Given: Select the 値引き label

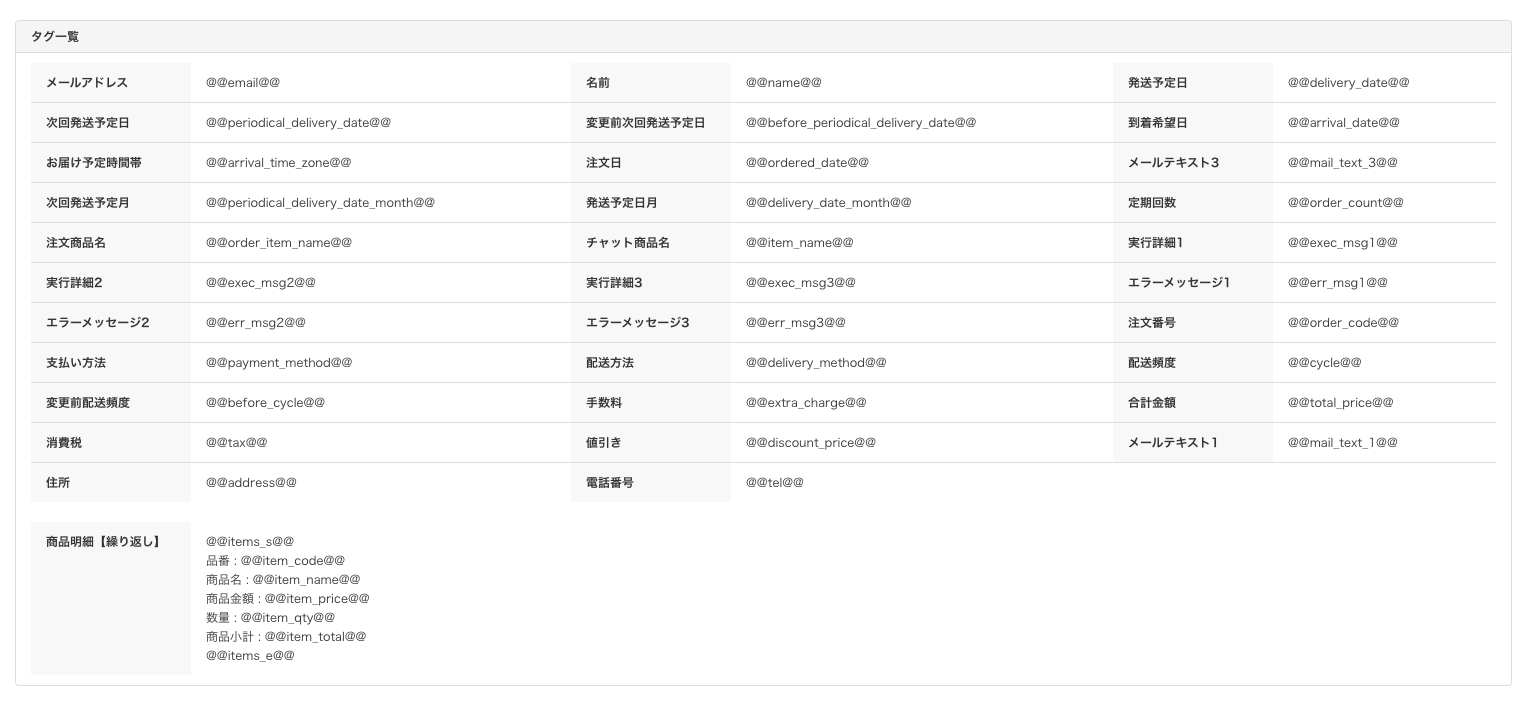Looking at the screenshot, I should tap(604, 443).
